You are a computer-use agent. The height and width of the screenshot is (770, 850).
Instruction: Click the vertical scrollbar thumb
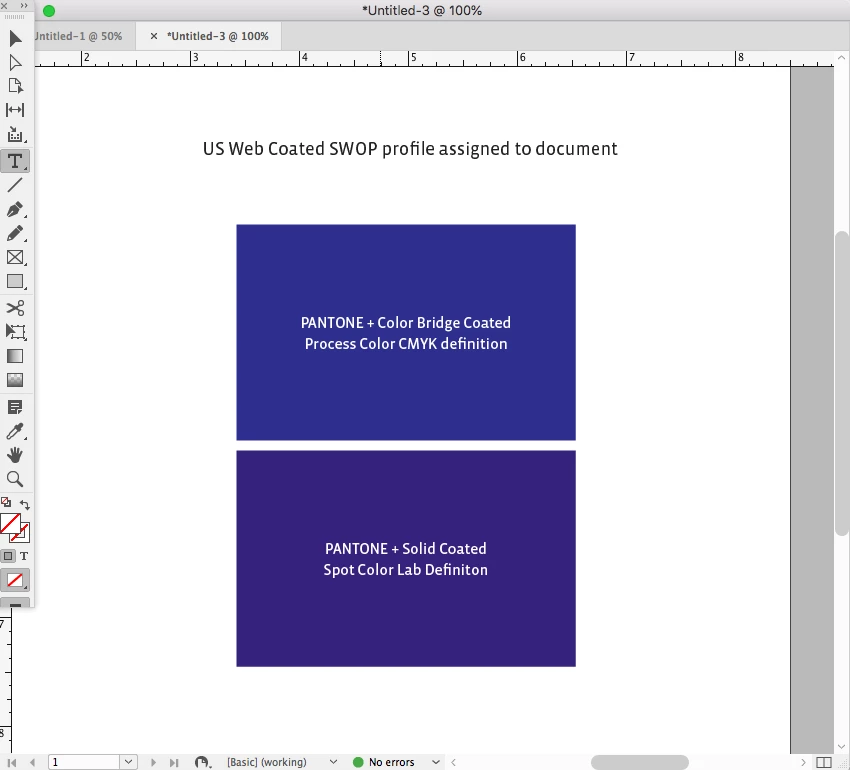coord(842,383)
